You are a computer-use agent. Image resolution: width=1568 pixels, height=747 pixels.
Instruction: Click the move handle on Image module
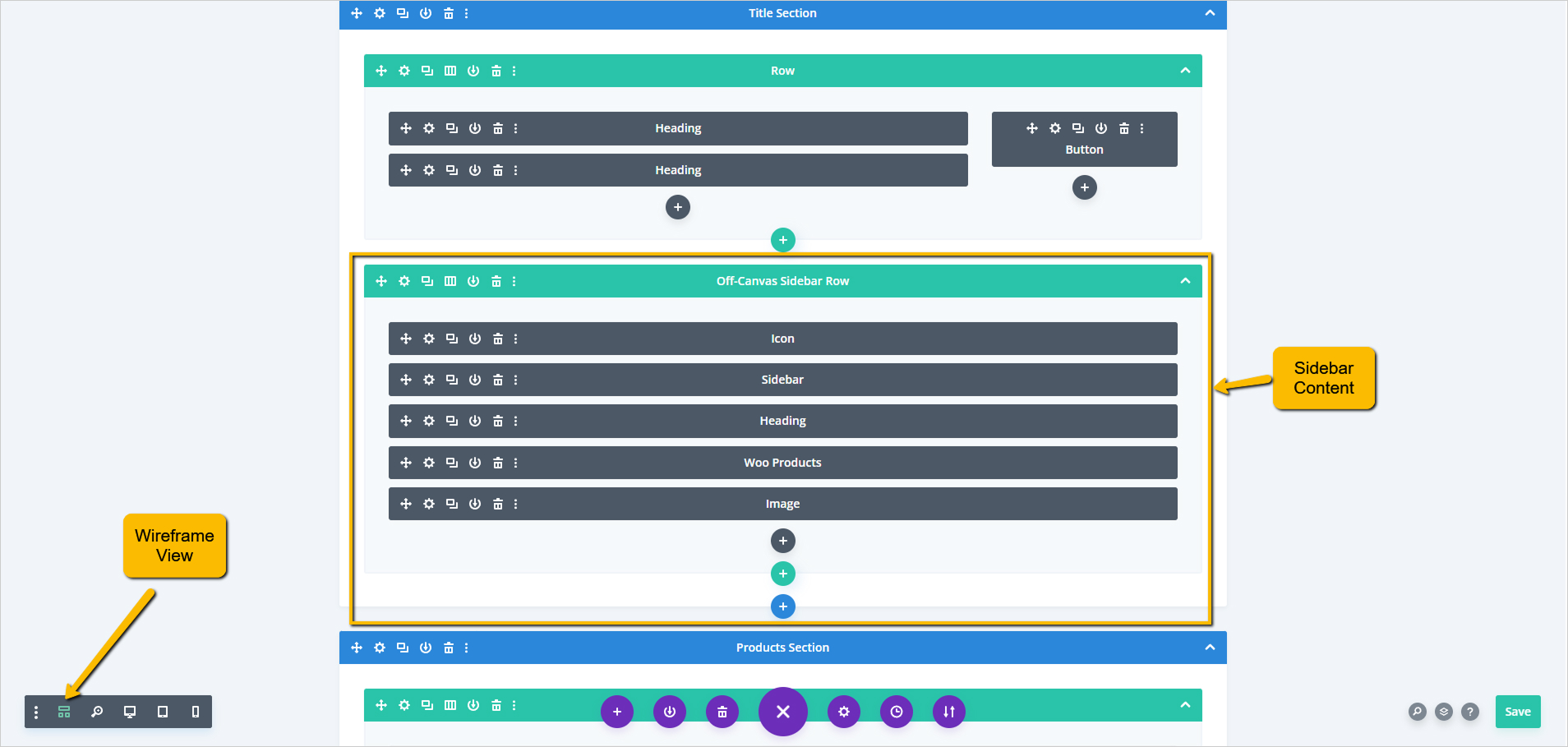tap(406, 504)
